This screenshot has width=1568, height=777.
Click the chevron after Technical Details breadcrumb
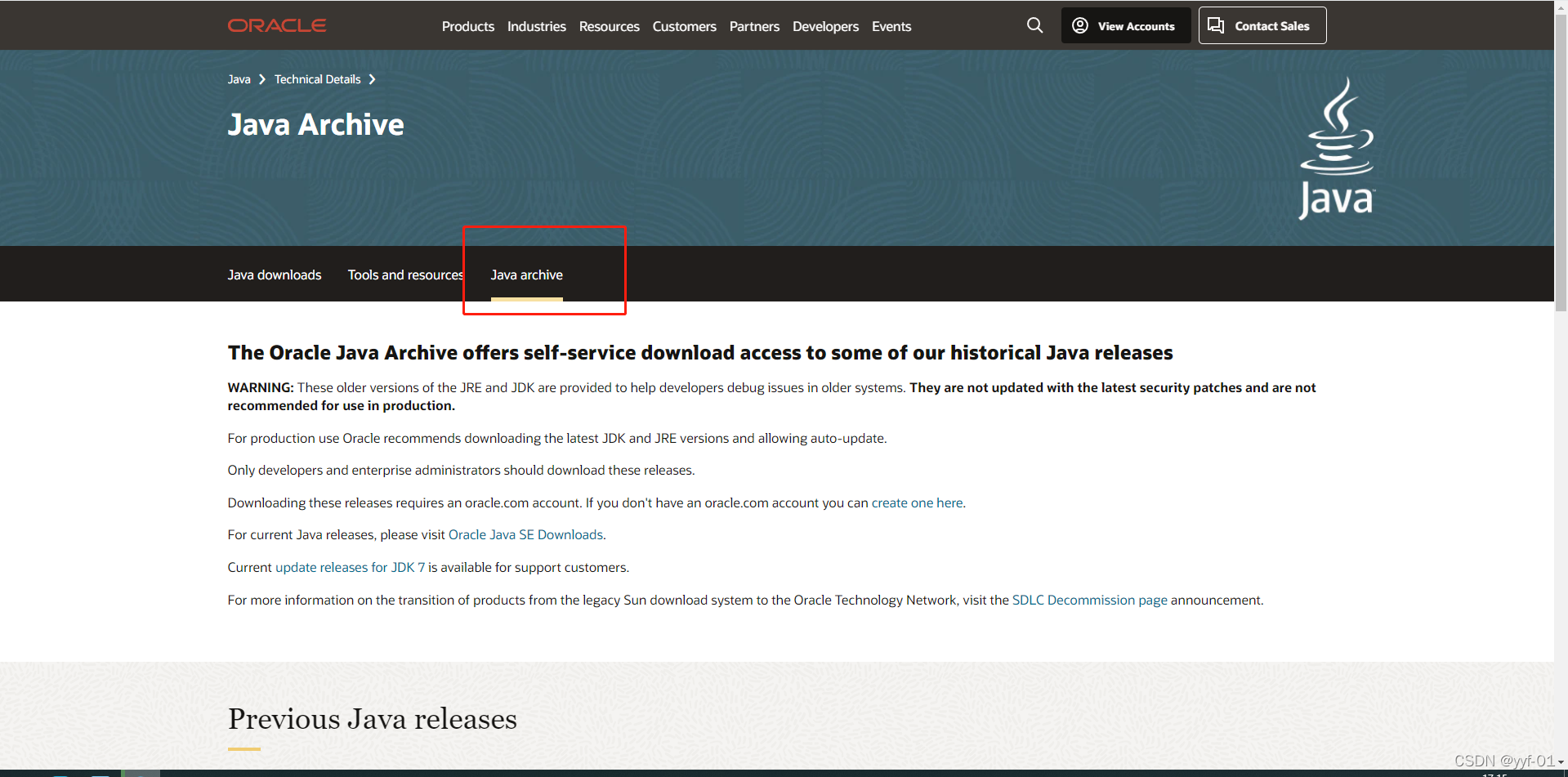(373, 79)
